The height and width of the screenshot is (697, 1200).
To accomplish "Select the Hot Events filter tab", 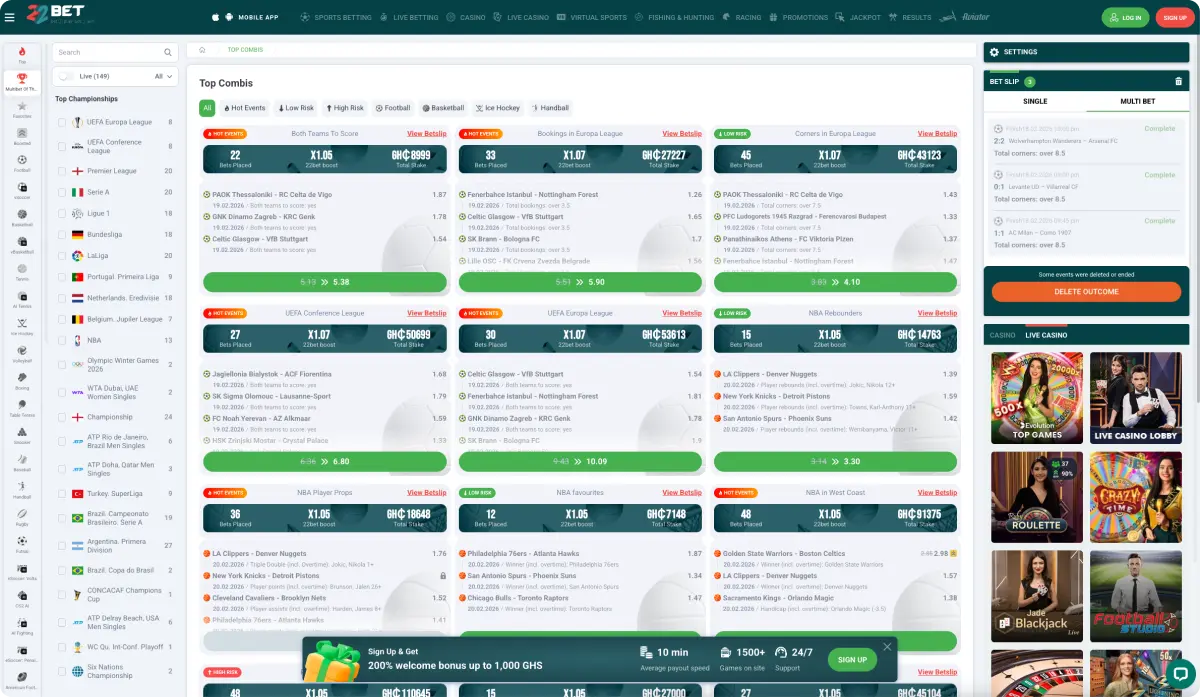I will (x=244, y=108).
